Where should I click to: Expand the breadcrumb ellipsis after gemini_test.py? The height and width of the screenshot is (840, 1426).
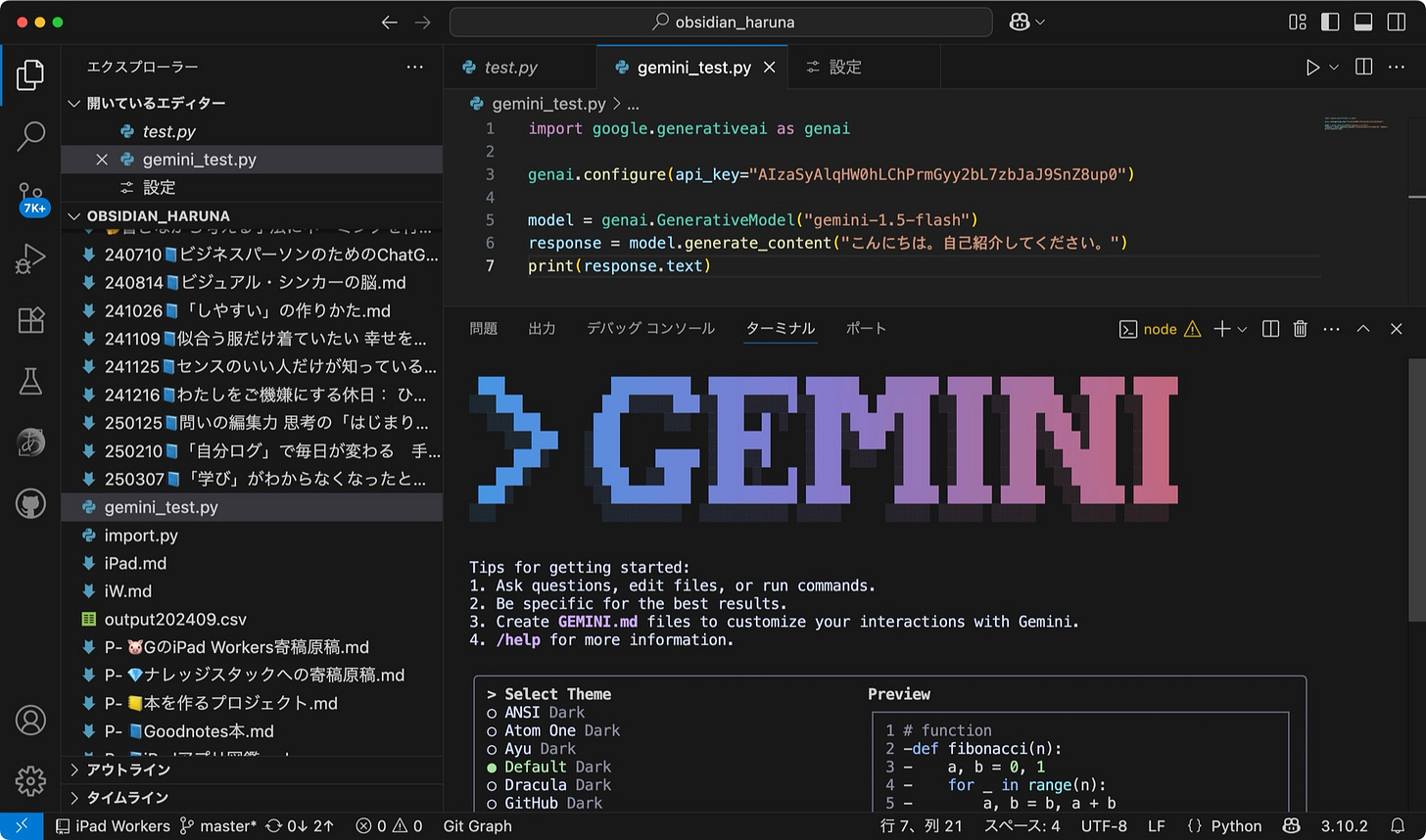click(x=633, y=103)
